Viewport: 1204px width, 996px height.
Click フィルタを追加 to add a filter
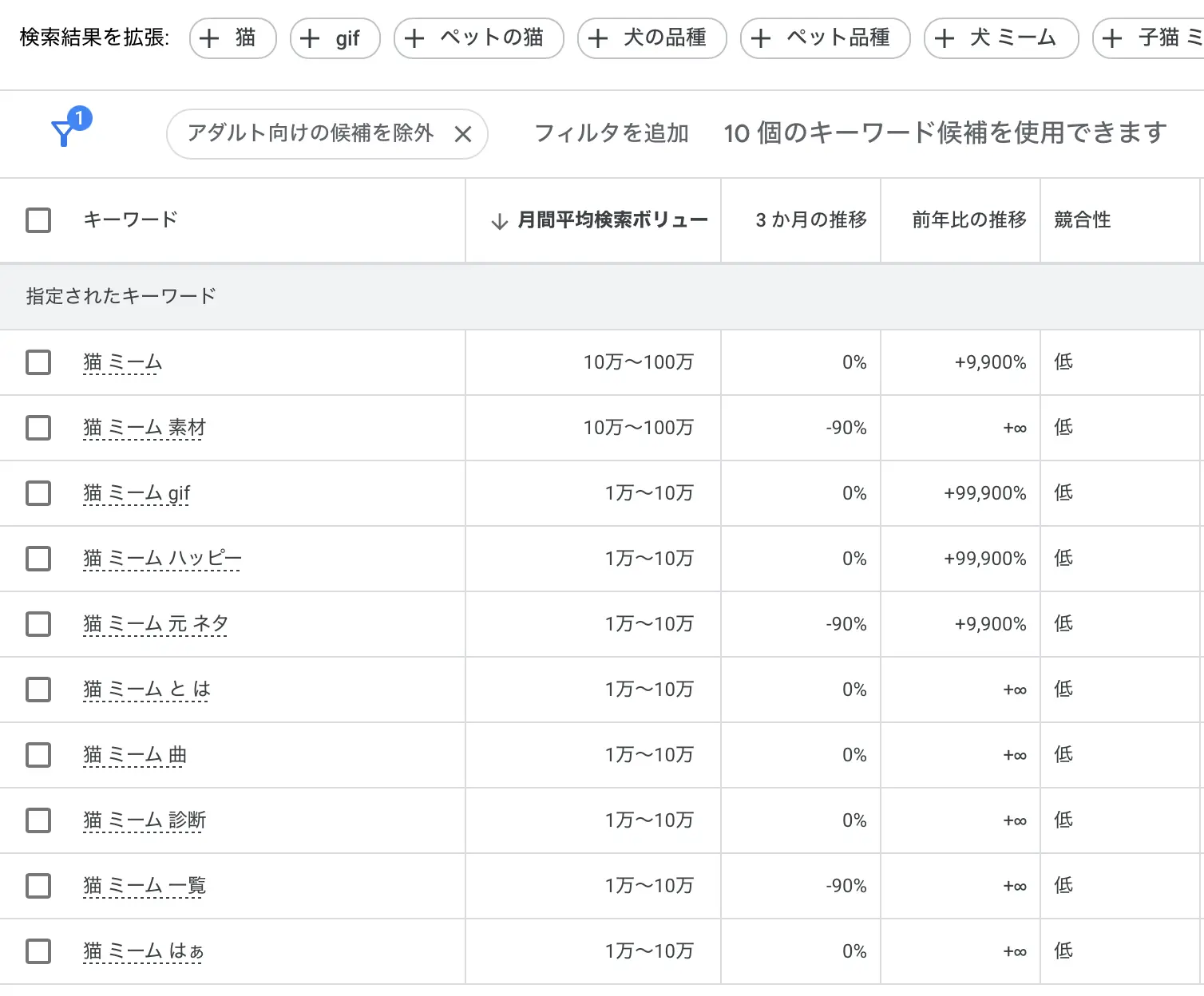611,133
